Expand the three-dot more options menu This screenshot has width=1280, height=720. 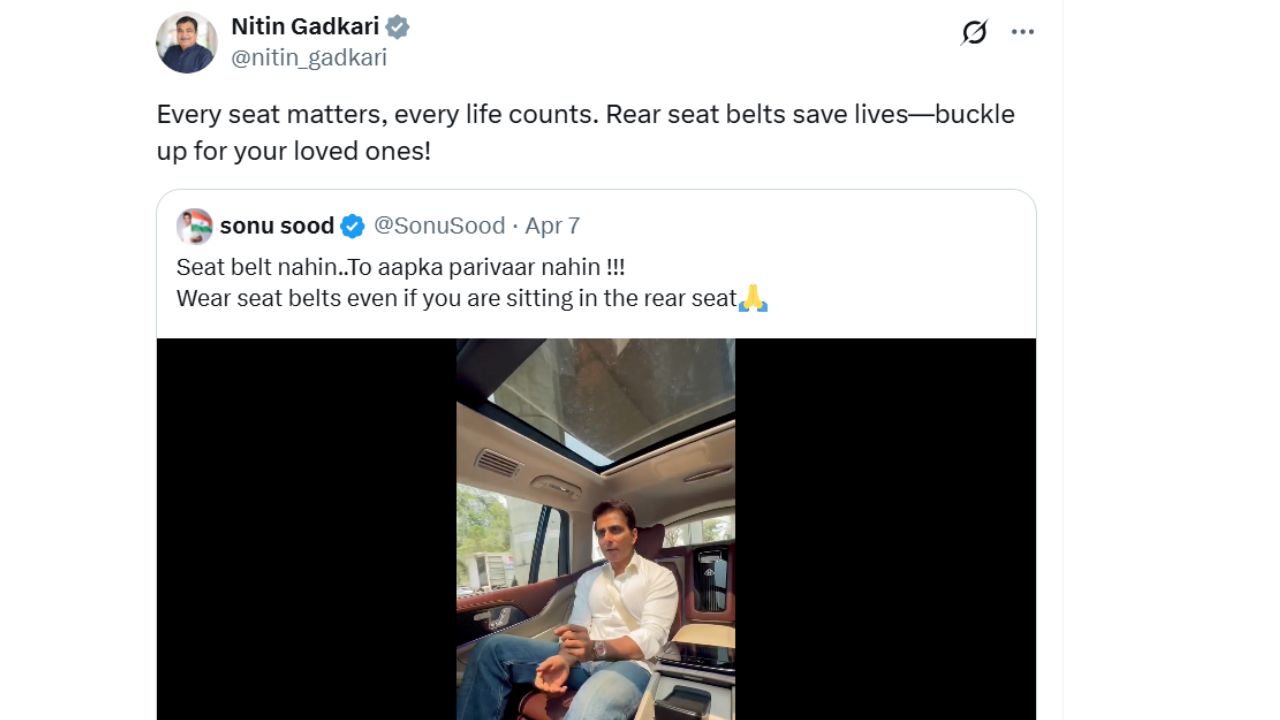point(1022,32)
